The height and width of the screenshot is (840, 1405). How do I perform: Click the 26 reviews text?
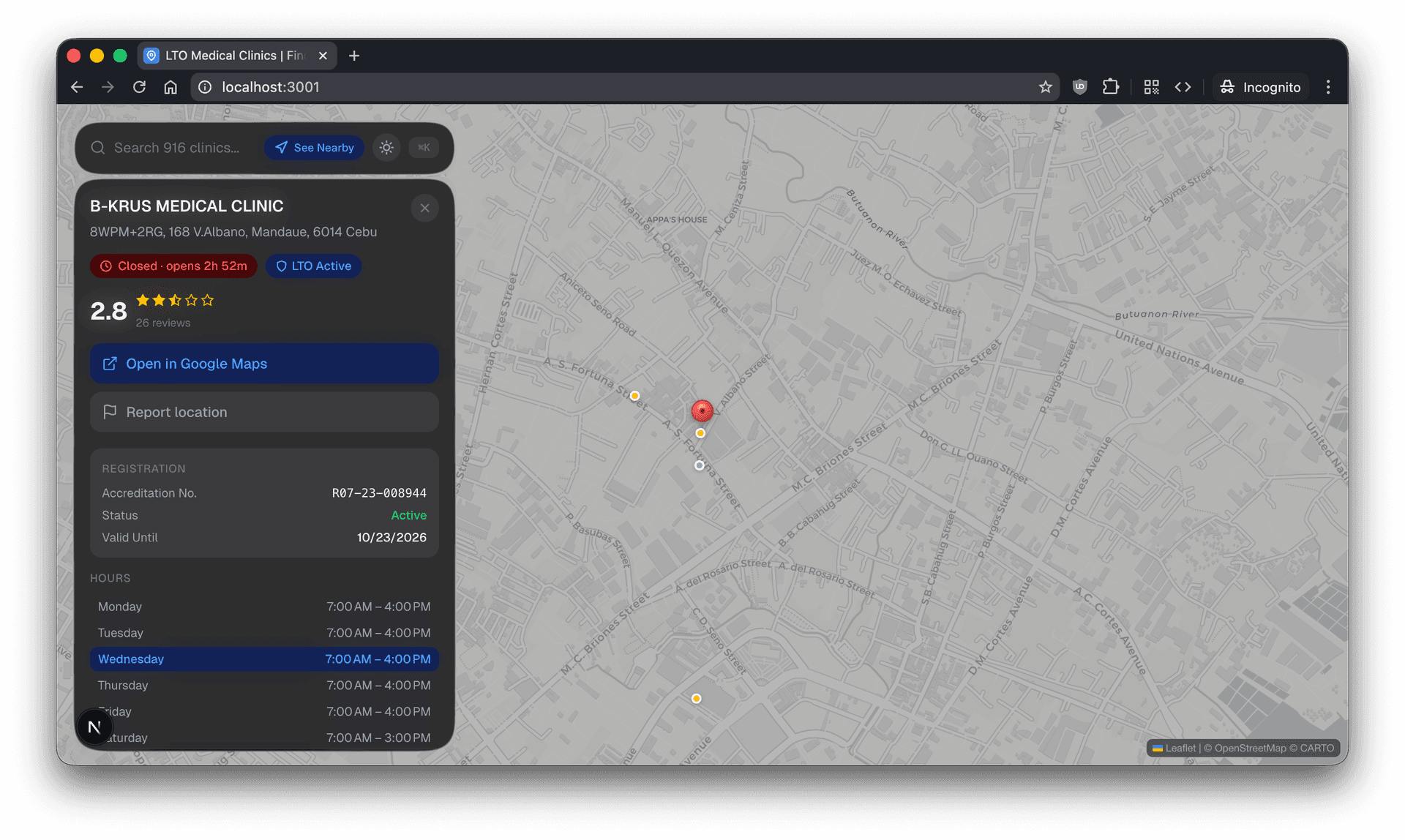click(162, 323)
